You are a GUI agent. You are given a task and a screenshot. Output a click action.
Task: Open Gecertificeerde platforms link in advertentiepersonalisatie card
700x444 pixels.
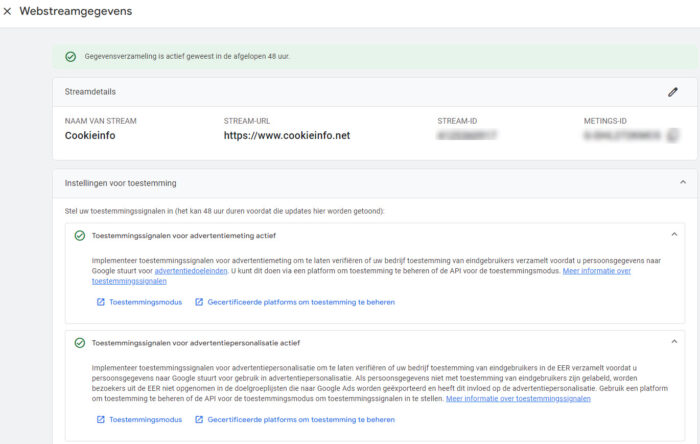click(x=301, y=419)
